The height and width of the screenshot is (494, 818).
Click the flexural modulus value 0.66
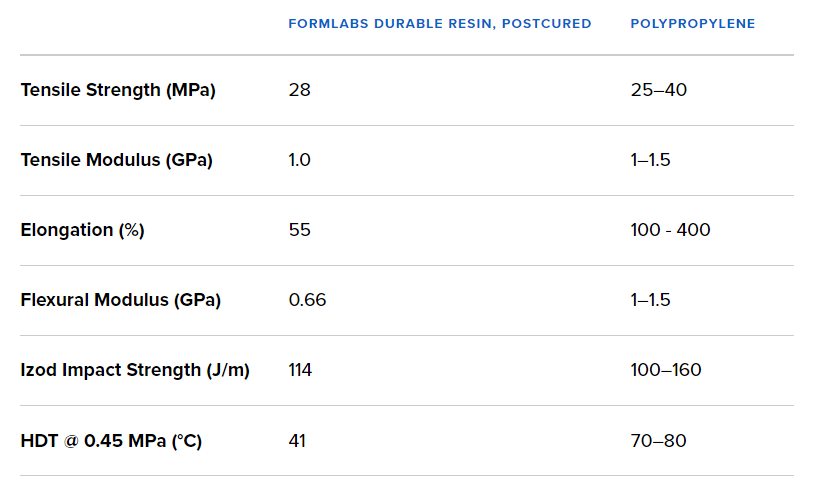(x=307, y=300)
